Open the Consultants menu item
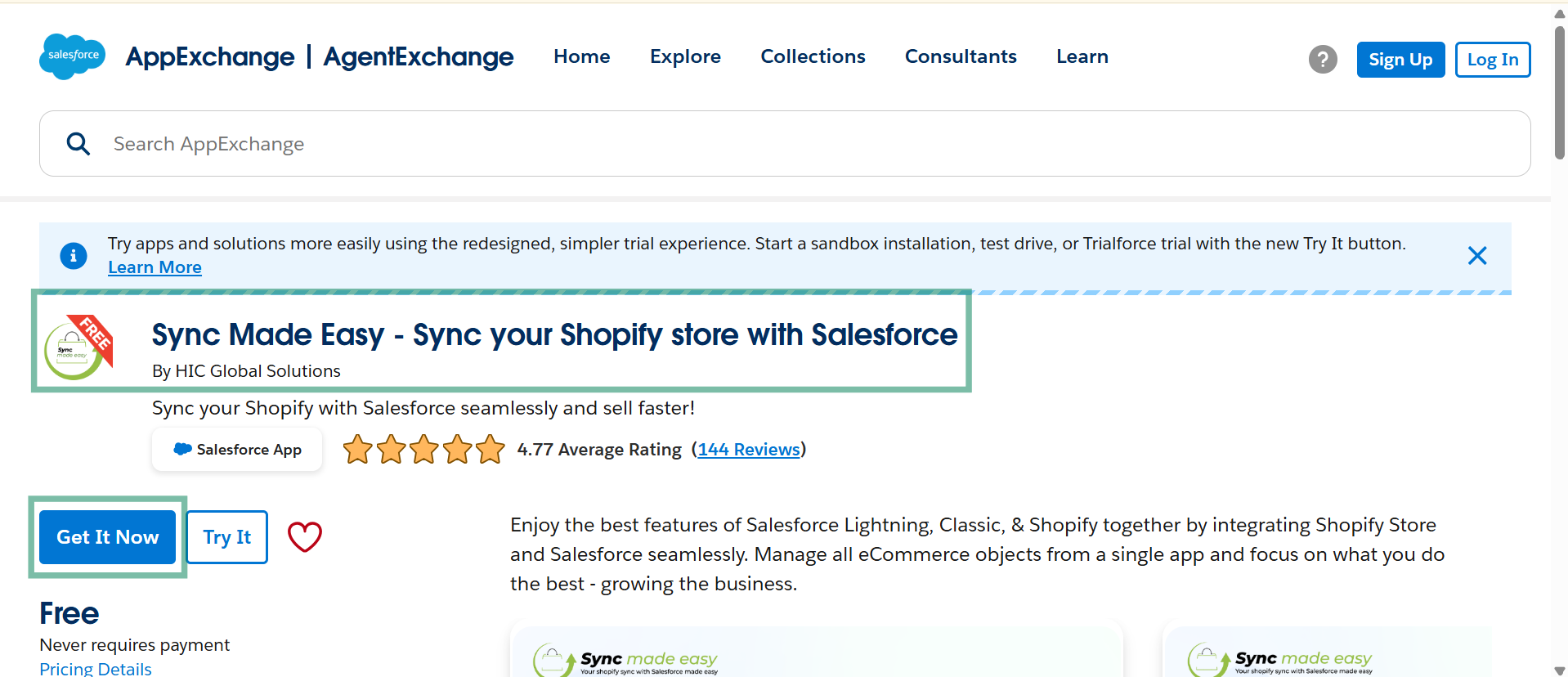Screen dimensions: 1568x677 [961, 56]
